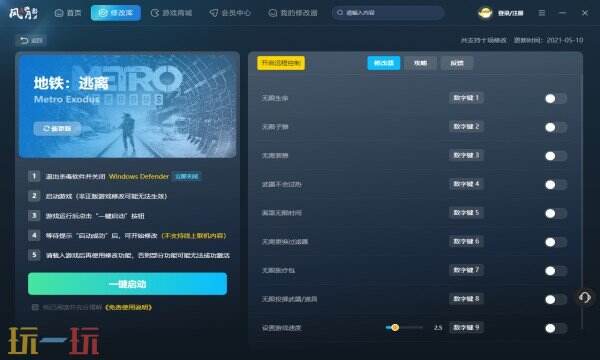The image size is (600, 360).
Task: Click the user avatar icon
Action: (x=485, y=13)
